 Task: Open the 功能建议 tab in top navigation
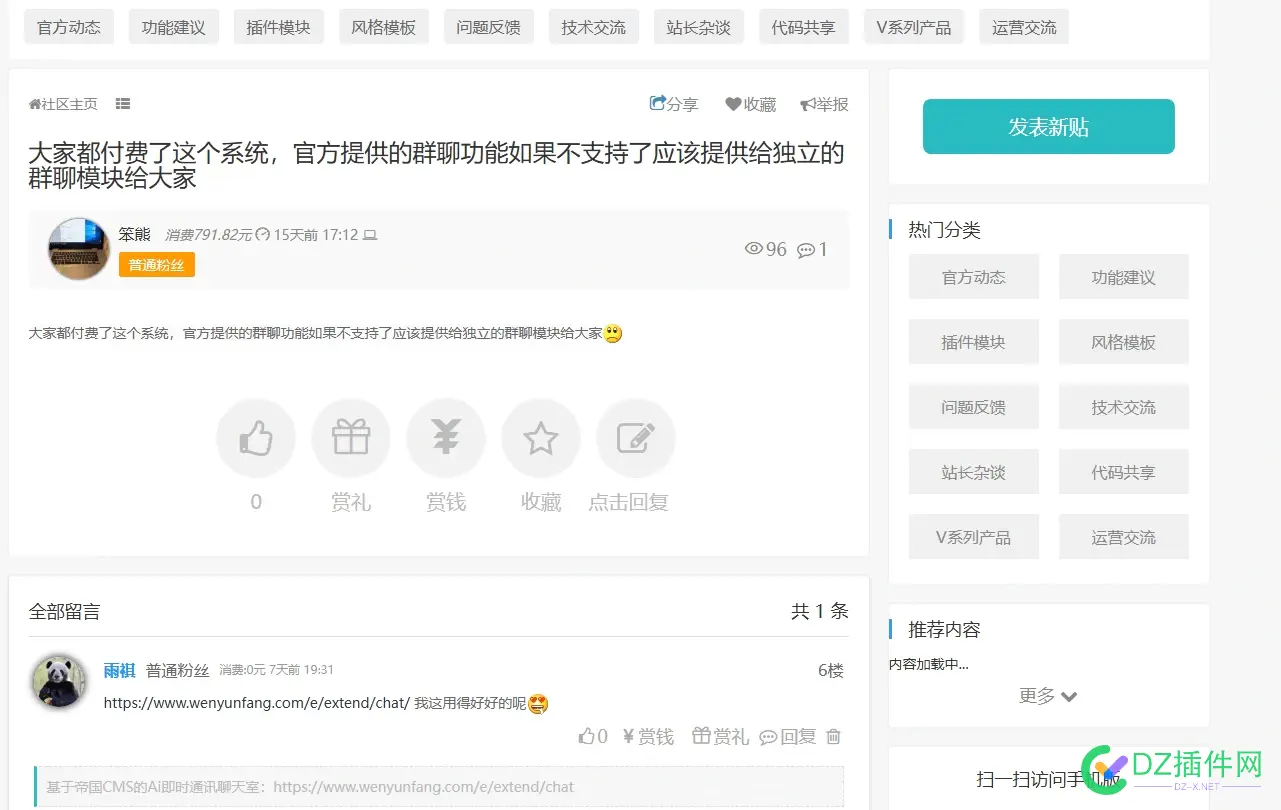pos(174,27)
